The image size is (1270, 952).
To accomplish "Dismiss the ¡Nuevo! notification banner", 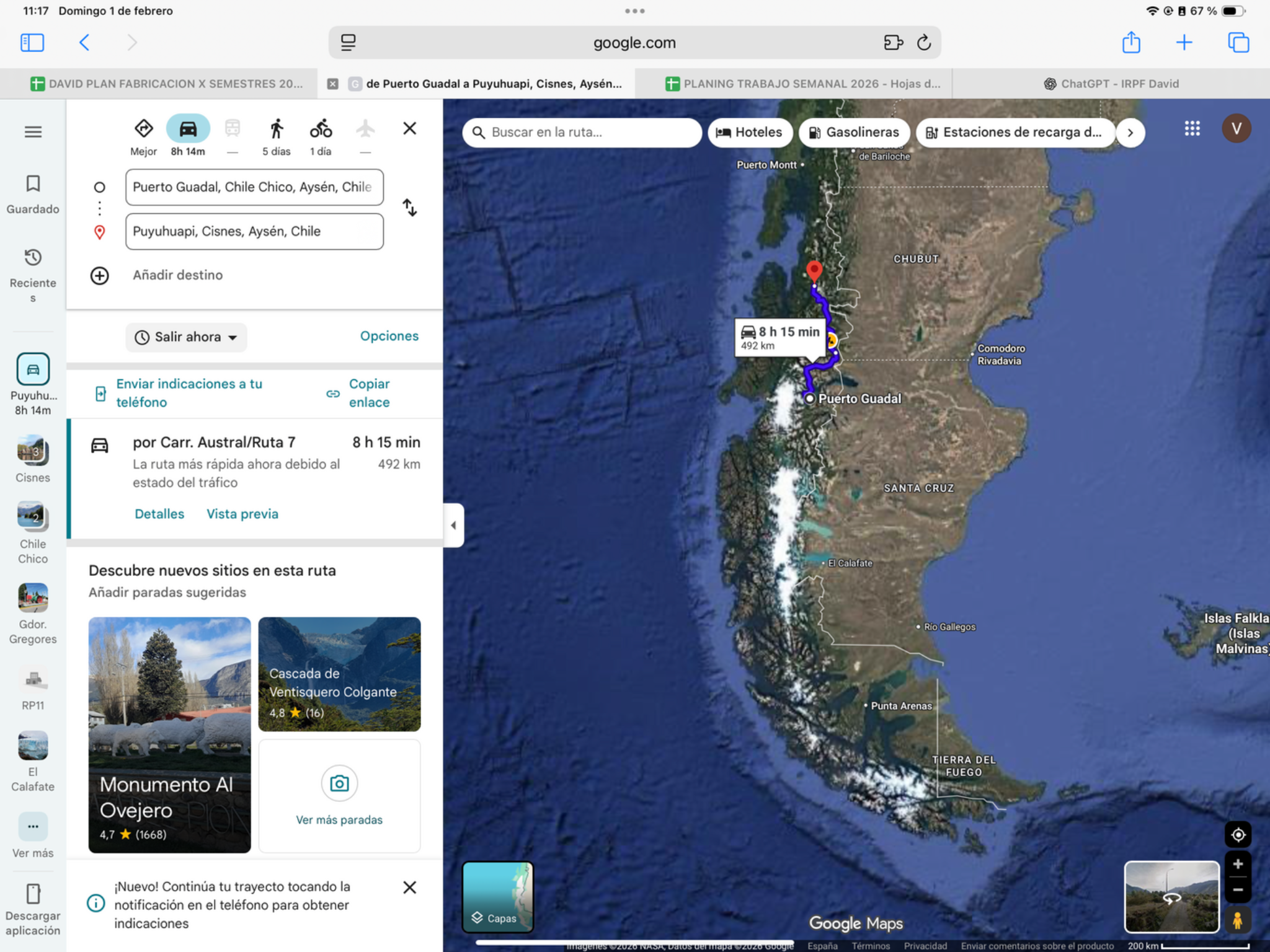I will click(409, 888).
